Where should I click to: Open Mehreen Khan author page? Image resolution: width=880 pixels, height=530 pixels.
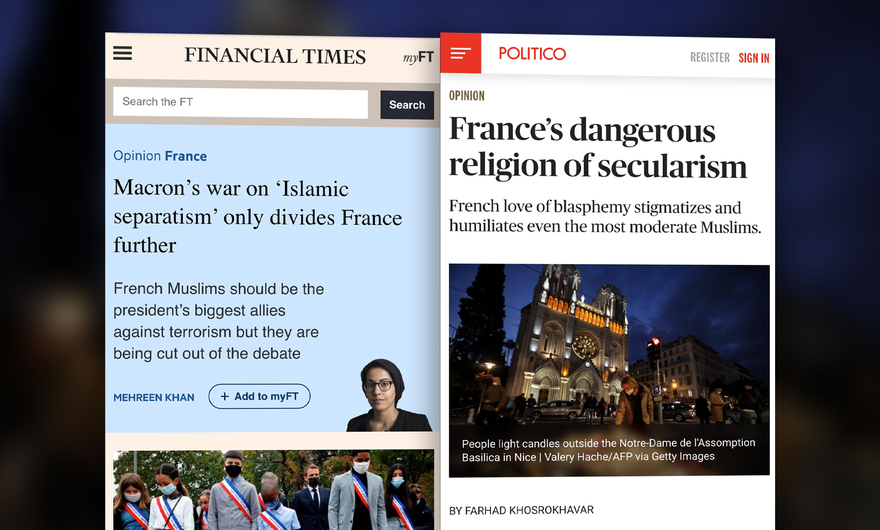pyautogui.click(x=154, y=398)
